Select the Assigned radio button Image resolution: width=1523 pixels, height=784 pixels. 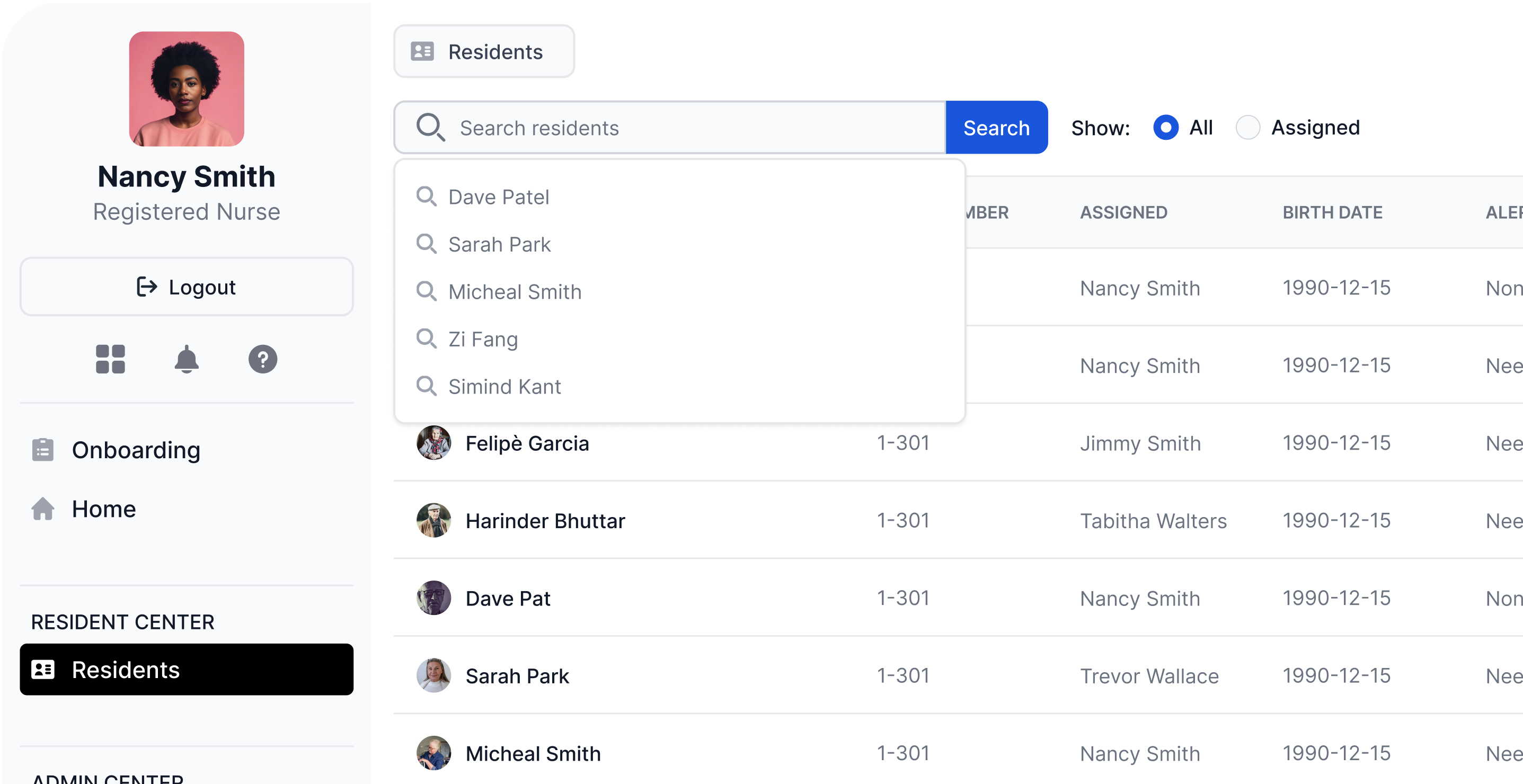[x=1247, y=128]
